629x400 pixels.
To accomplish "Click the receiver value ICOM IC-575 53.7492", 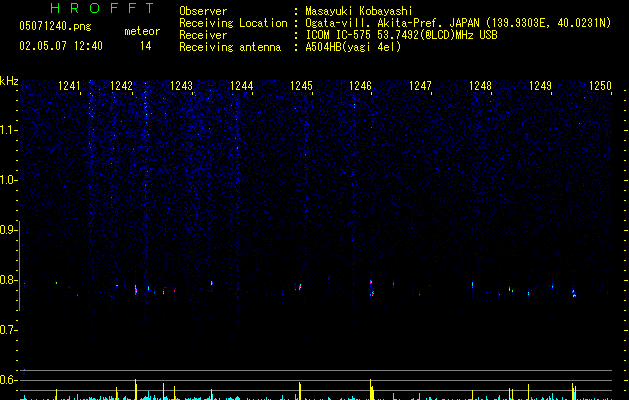I will click(401, 35).
